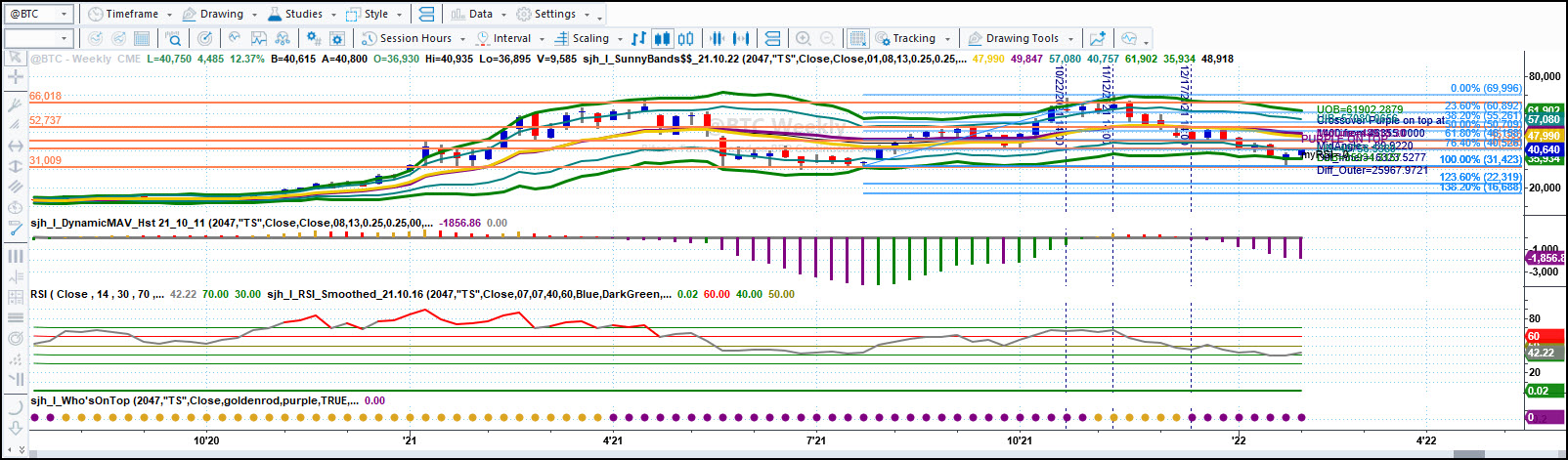Select the circular arc tool in sidebar

(15, 408)
